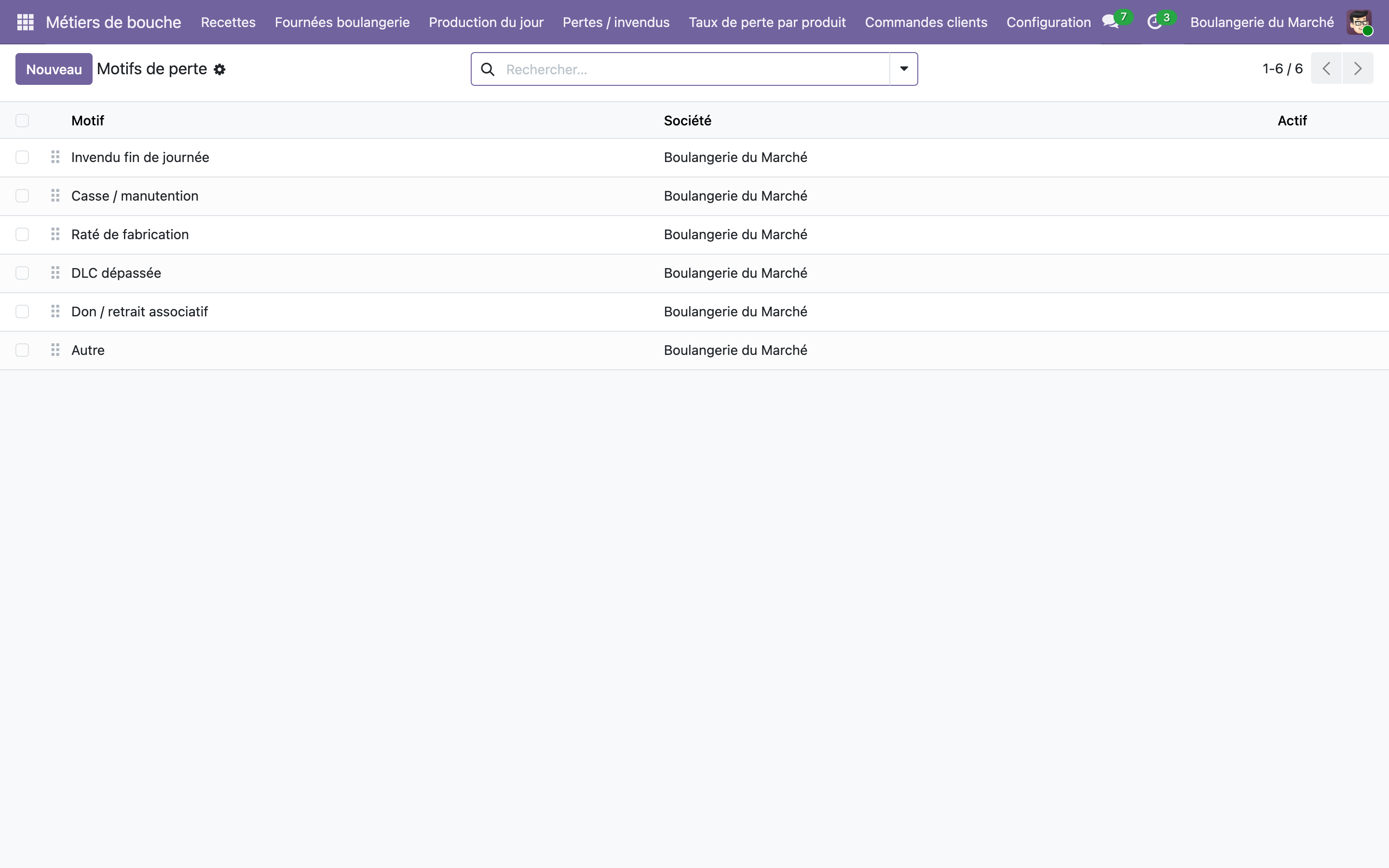Open the Recettes menu

coord(228,22)
